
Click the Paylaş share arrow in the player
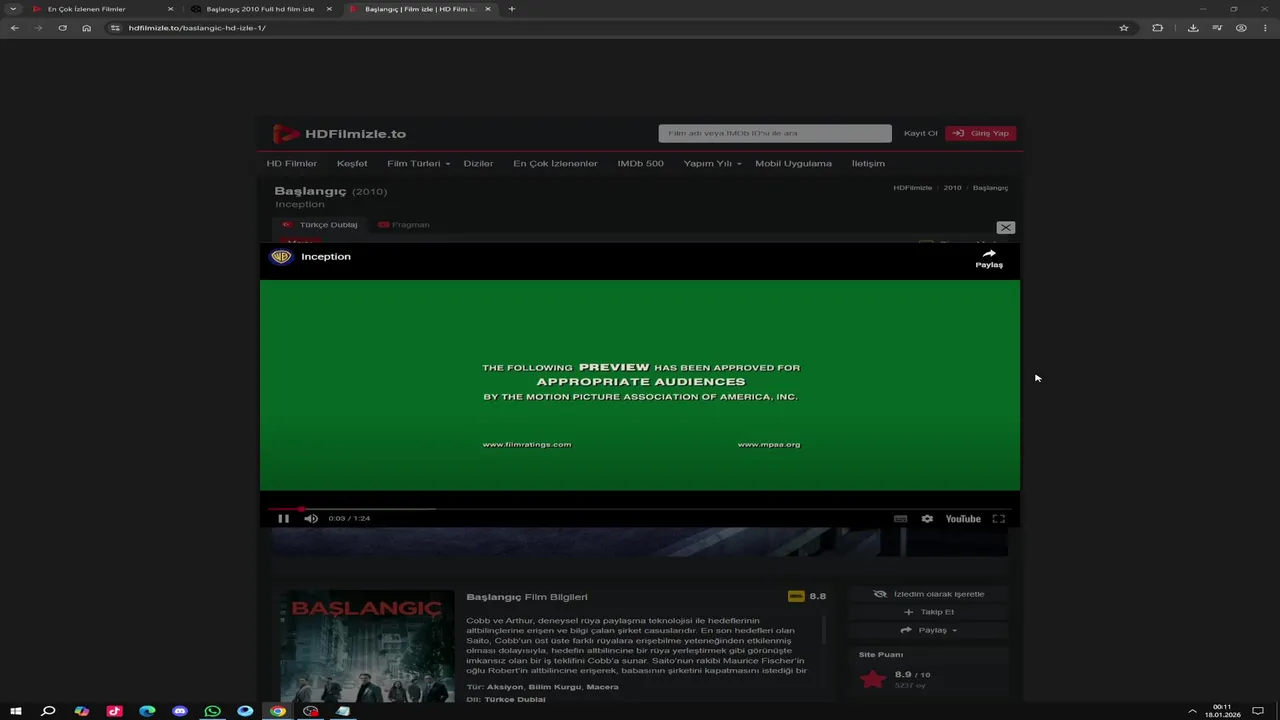[989, 259]
